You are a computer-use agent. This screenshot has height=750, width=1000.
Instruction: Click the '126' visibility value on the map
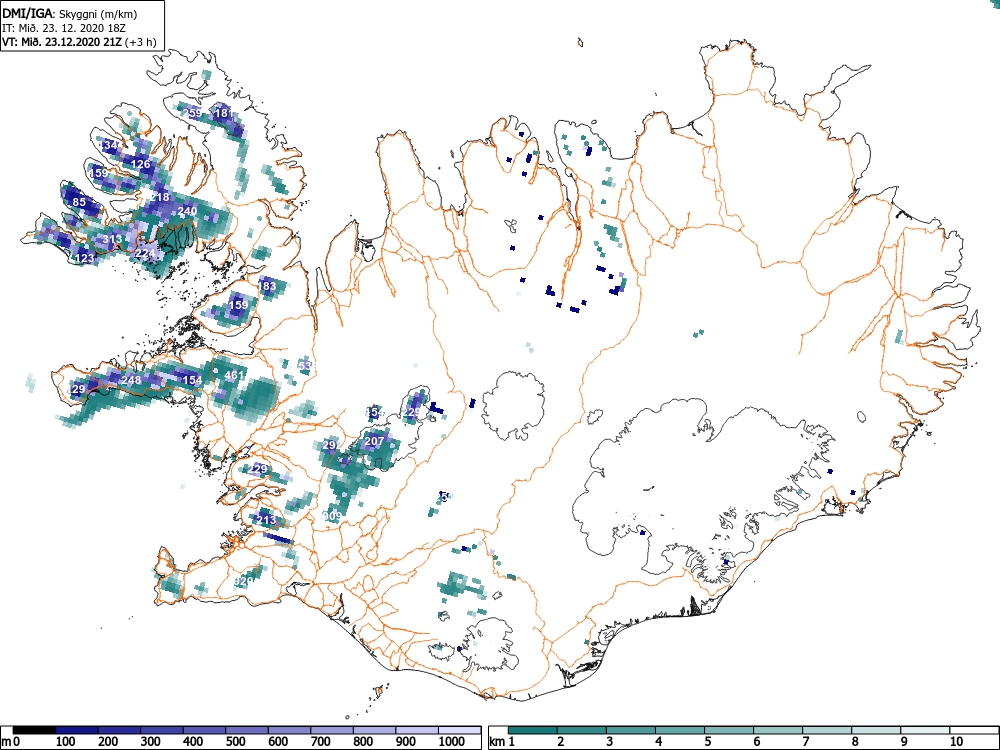point(140,164)
